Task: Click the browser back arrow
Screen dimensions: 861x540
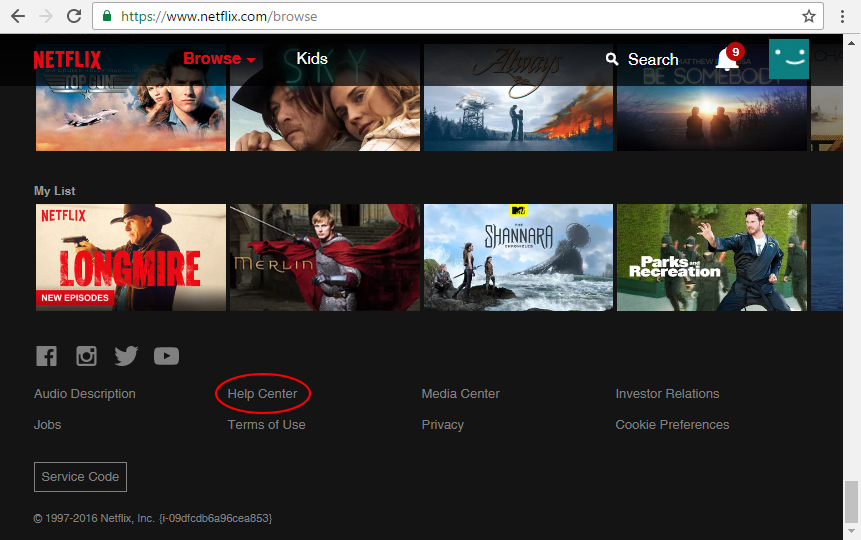Action: [18, 16]
